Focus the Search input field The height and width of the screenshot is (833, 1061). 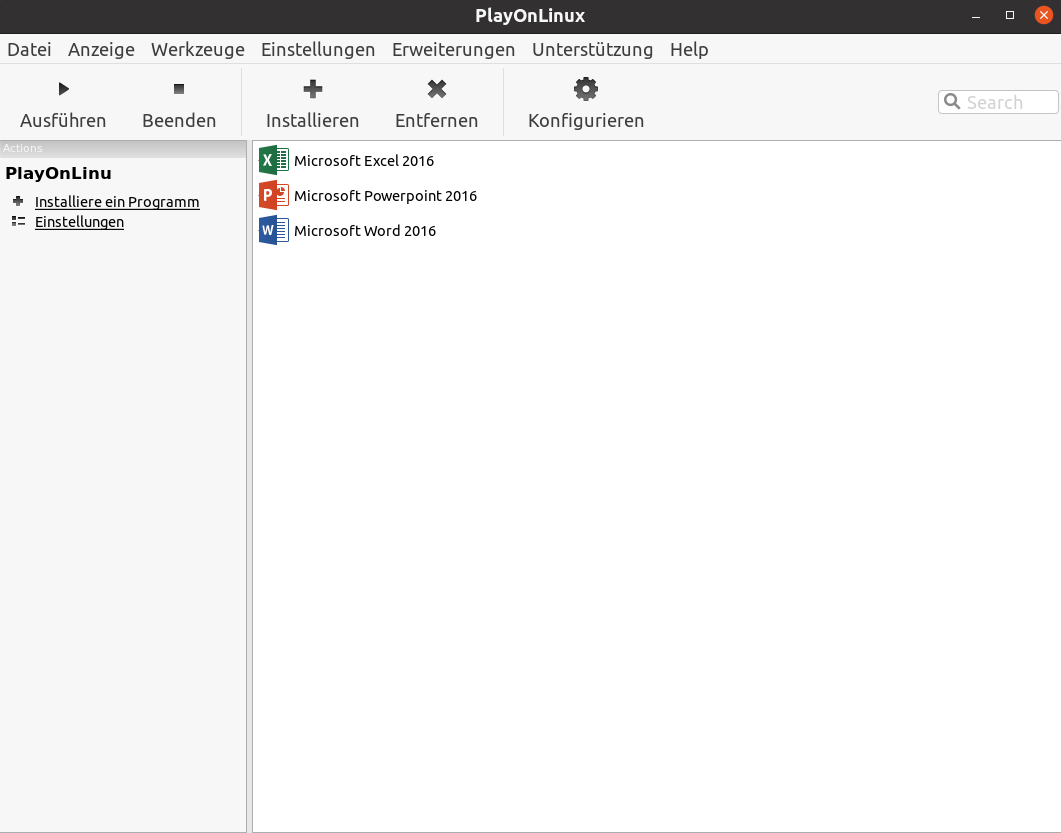click(998, 102)
